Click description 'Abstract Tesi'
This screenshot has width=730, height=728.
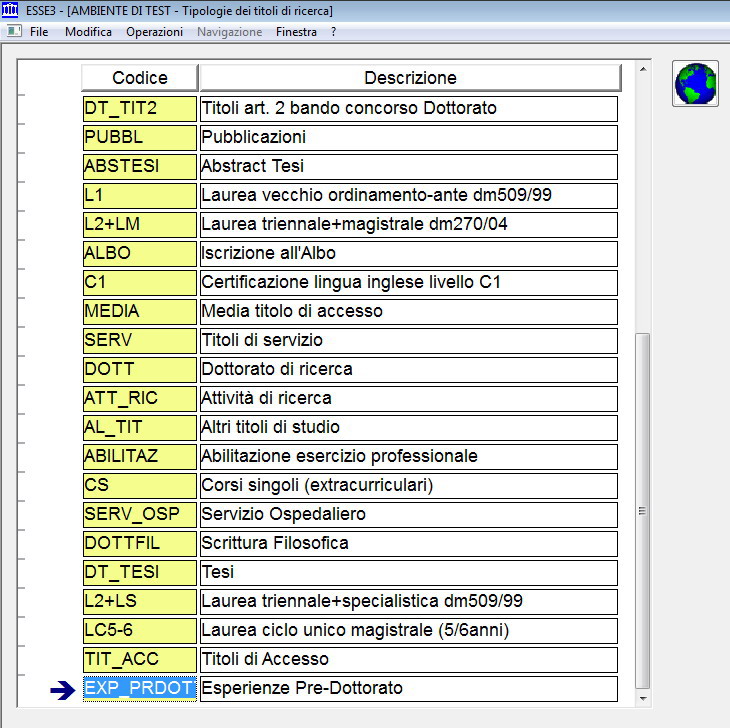409,167
